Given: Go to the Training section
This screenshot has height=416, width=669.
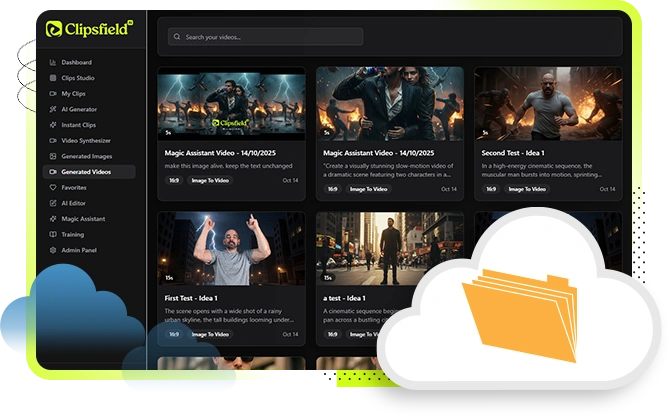Looking at the screenshot, I should pyautogui.click(x=73, y=234).
